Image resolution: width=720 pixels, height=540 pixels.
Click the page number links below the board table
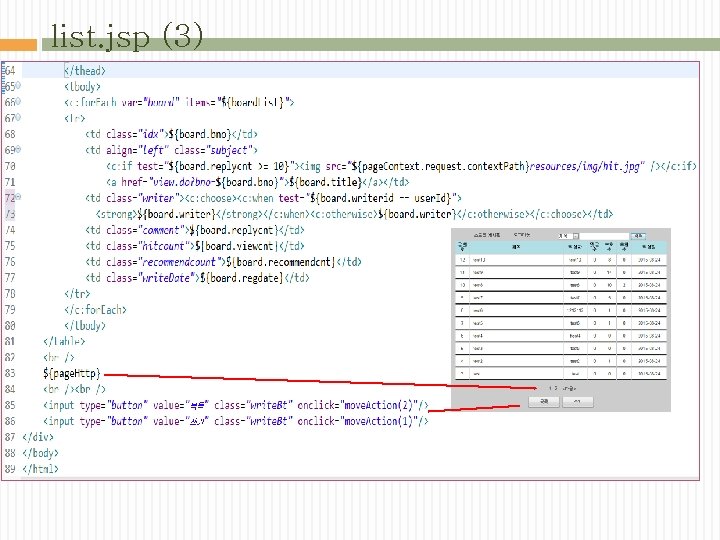pyautogui.click(x=562, y=388)
